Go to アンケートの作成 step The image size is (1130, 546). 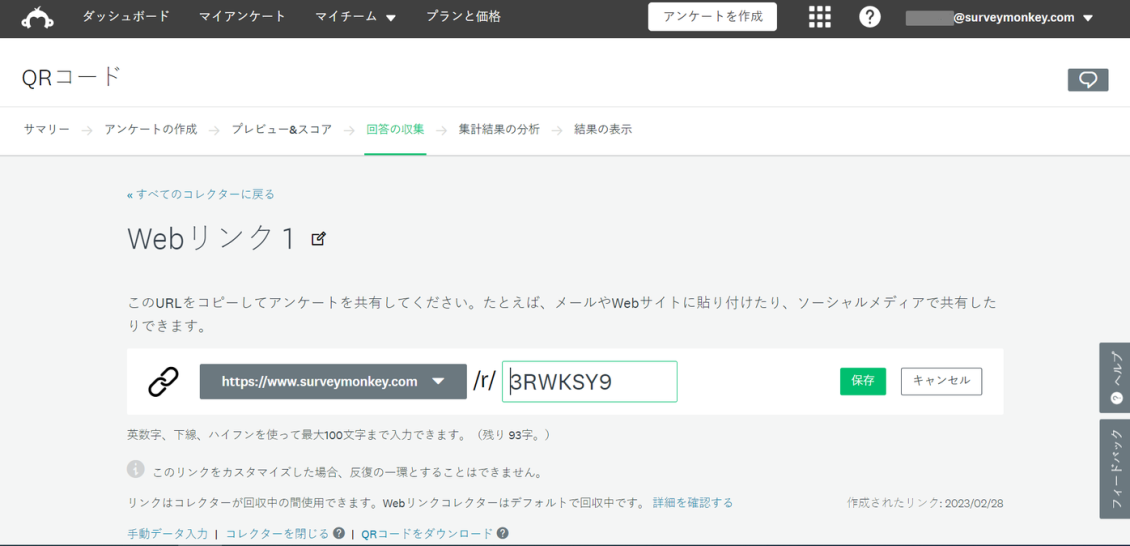[x=151, y=130]
